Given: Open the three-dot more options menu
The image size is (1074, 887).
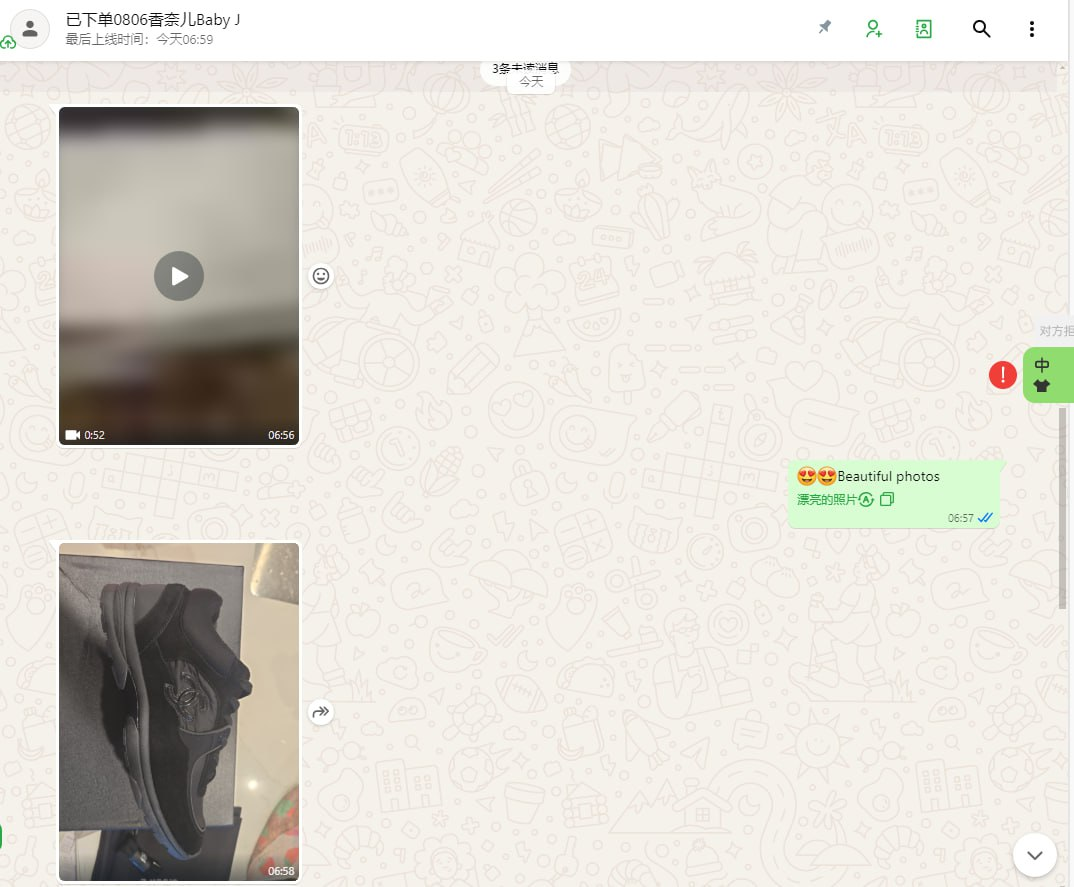Looking at the screenshot, I should click(1032, 29).
